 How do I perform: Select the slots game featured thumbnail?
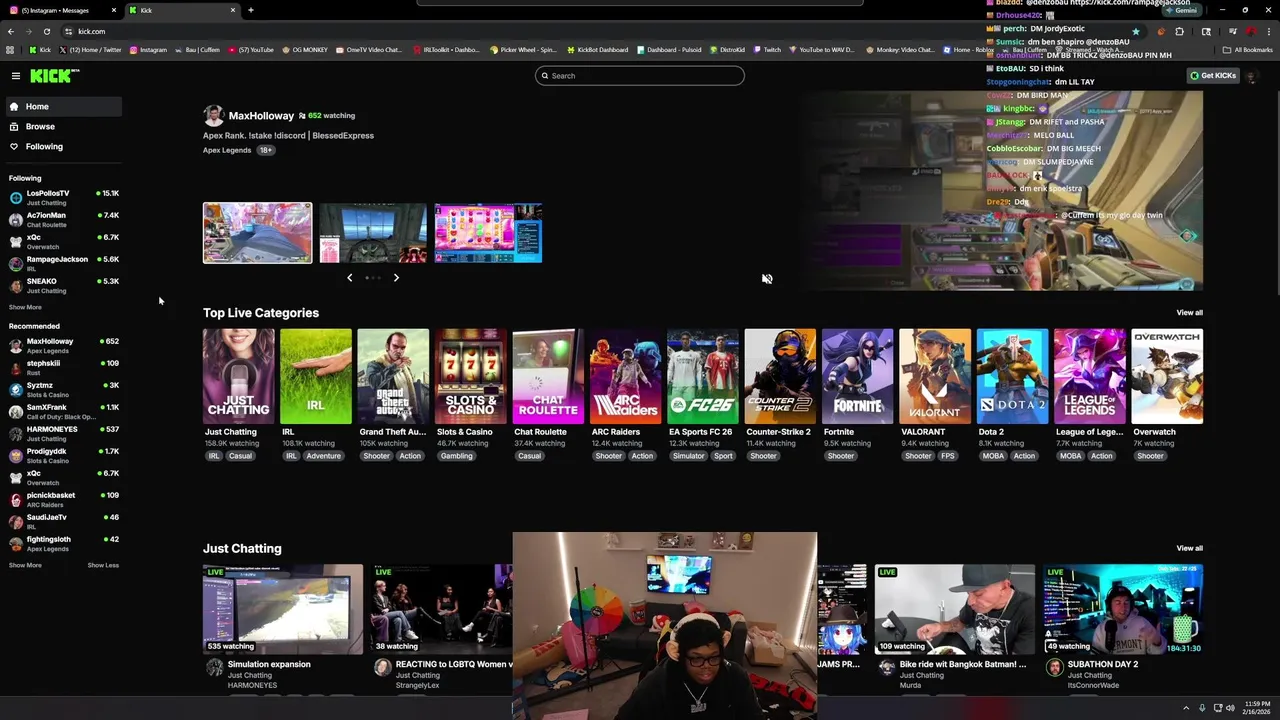pyautogui.click(x=488, y=233)
